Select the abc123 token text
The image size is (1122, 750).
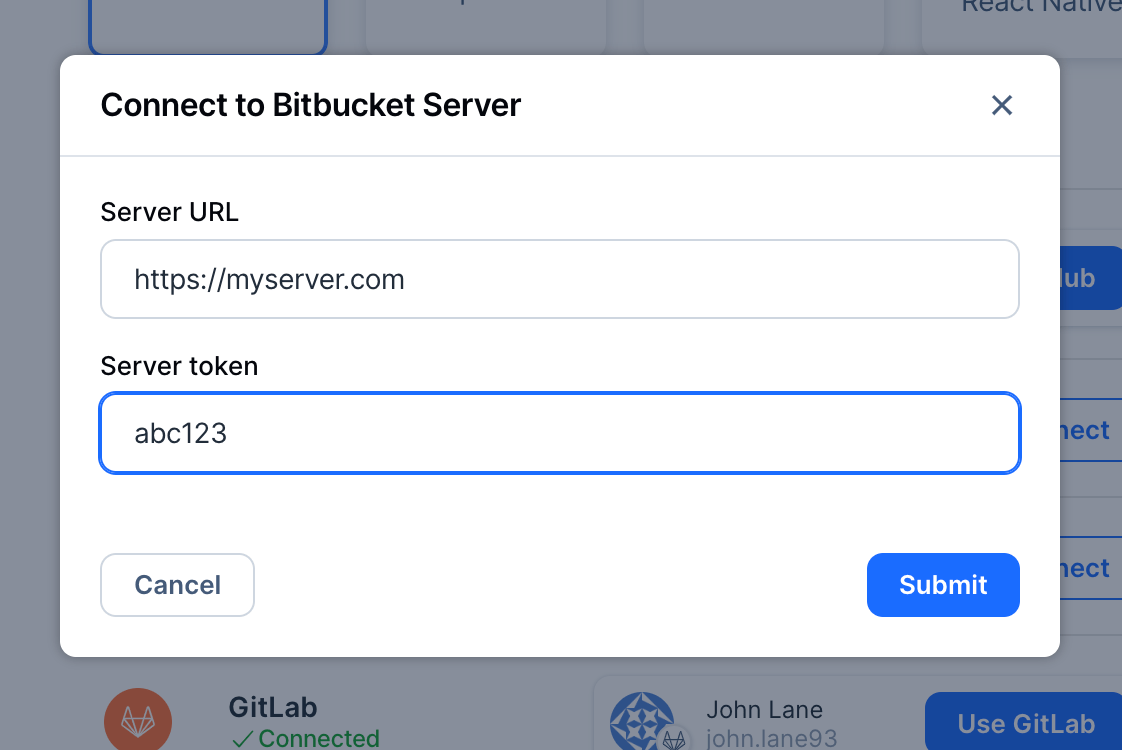point(180,433)
